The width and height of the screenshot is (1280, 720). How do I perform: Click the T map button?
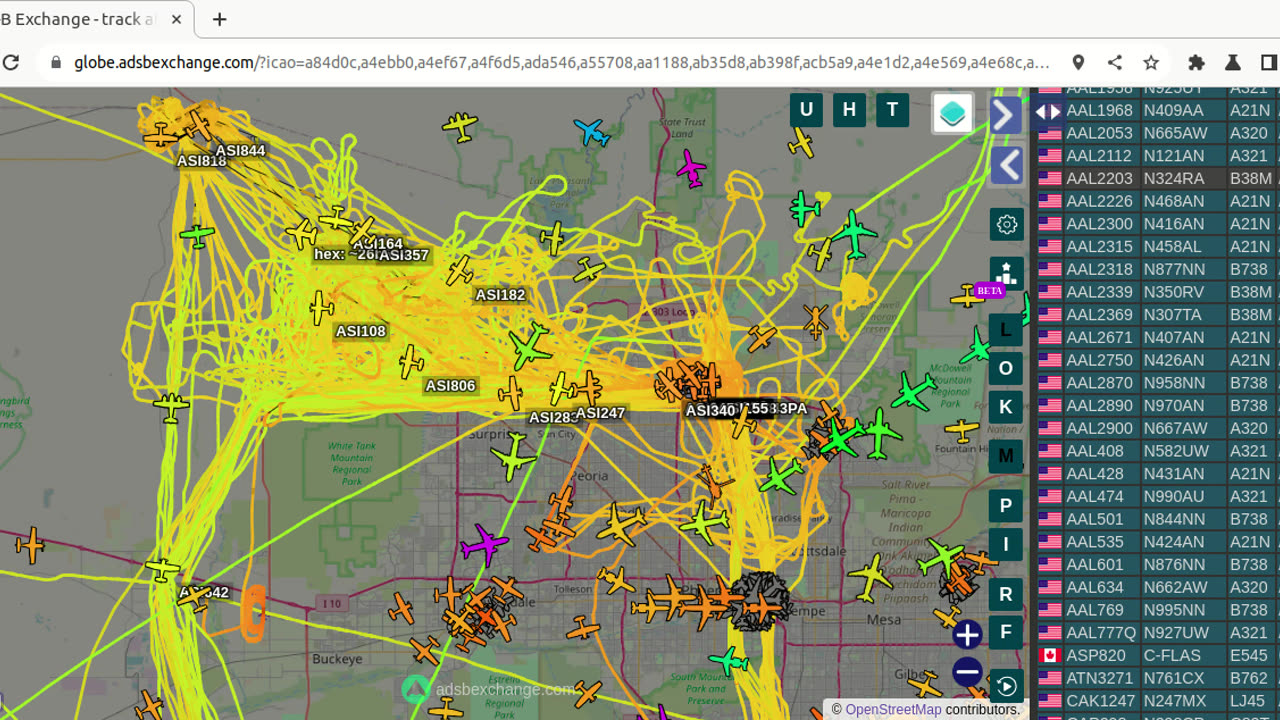(x=892, y=110)
